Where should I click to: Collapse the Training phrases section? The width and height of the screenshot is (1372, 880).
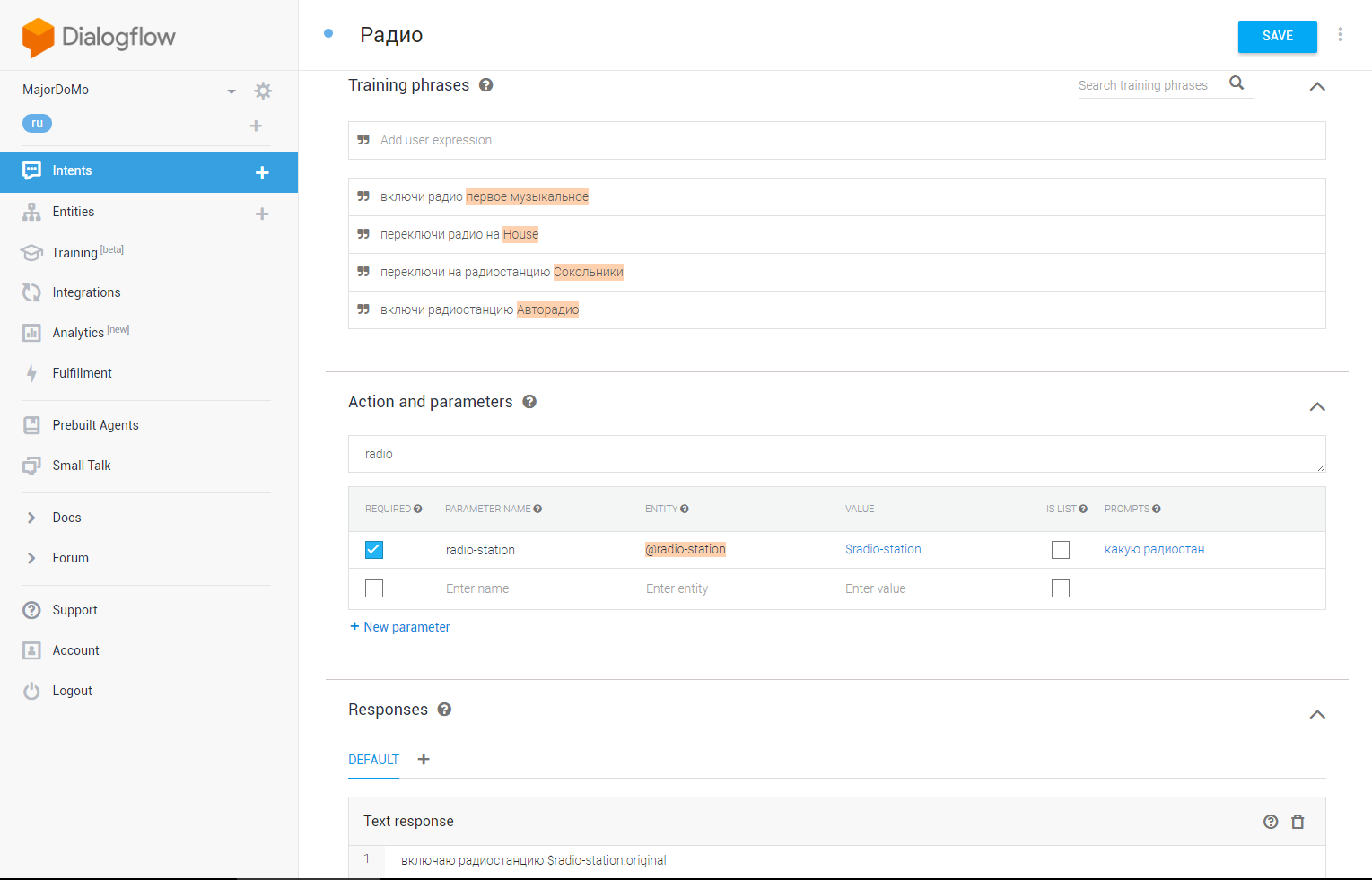(x=1316, y=87)
